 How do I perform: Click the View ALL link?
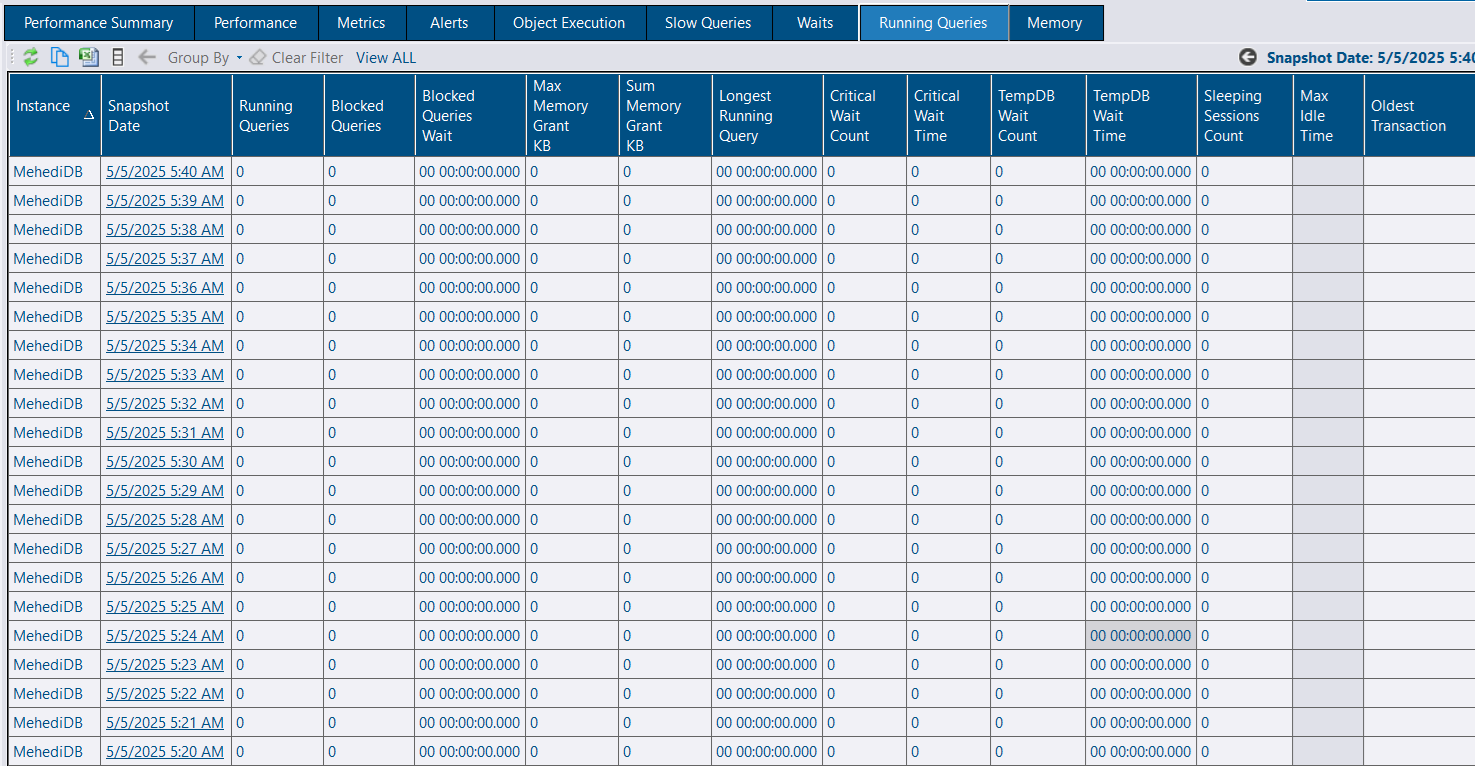point(386,58)
